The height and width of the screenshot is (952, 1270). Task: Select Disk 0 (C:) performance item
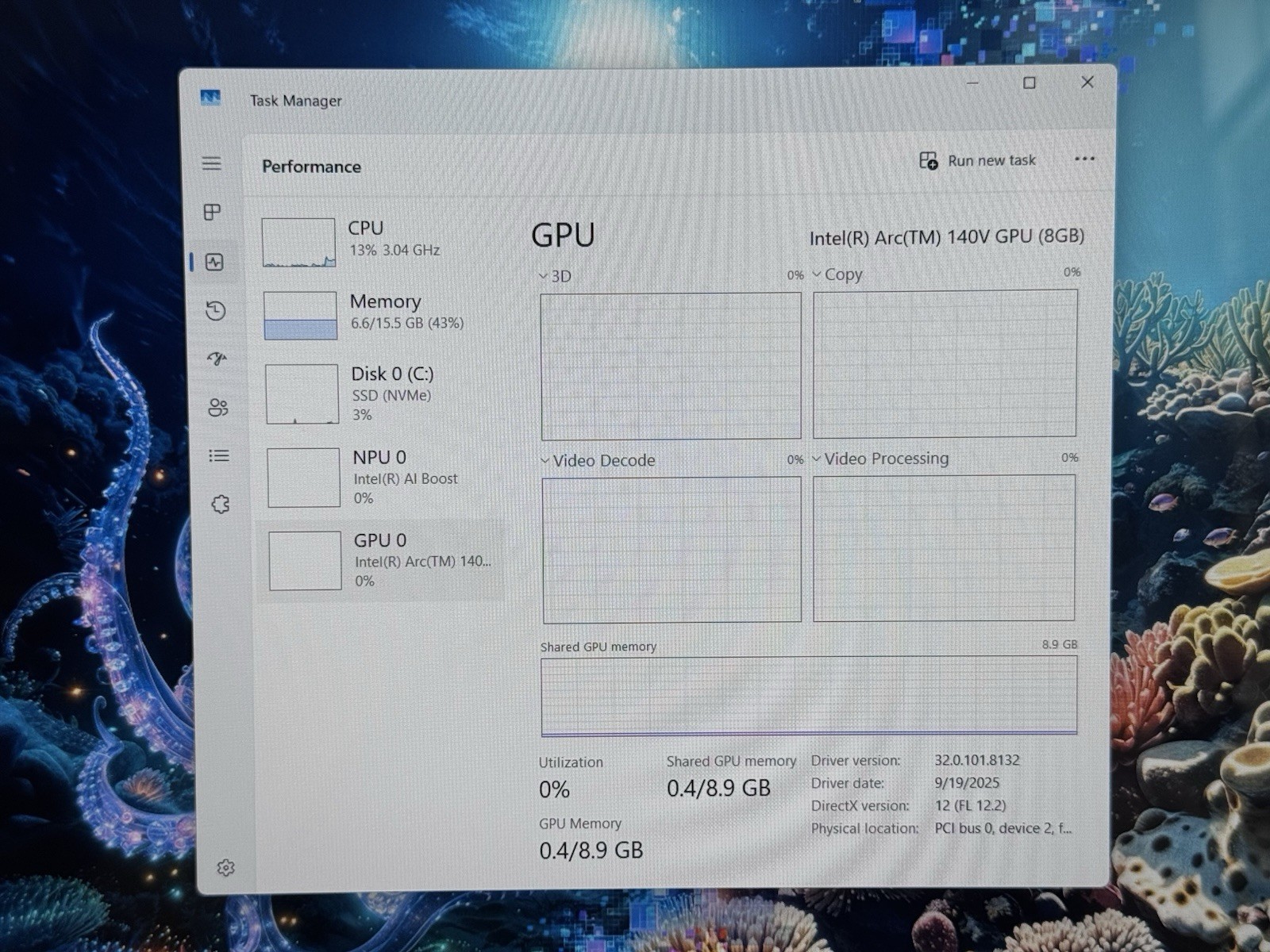pos(382,393)
